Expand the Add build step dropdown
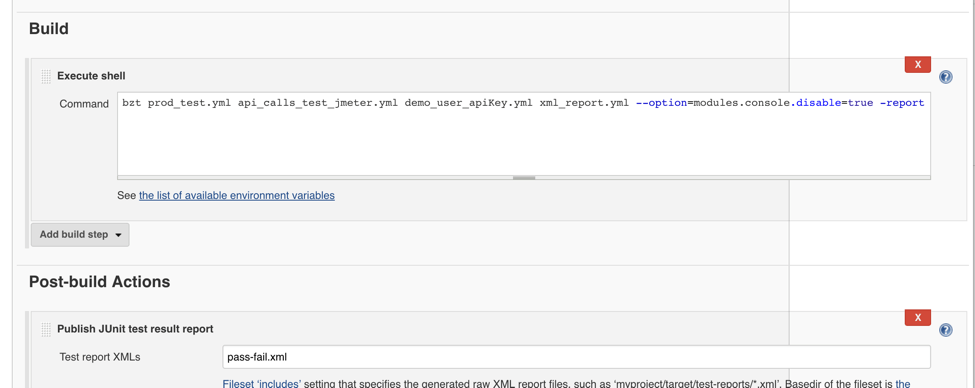 pos(80,235)
